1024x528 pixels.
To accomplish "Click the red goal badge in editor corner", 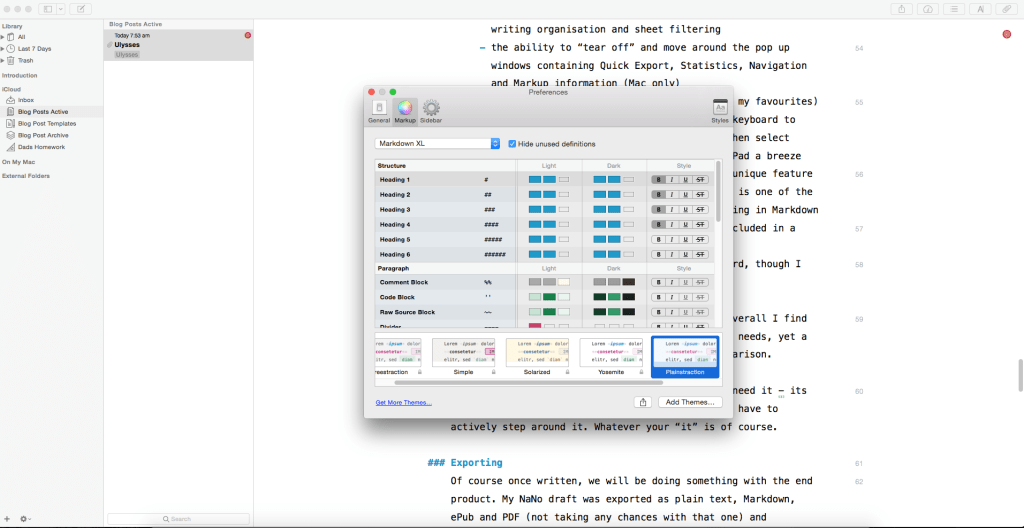I will click(x=1006, y=34).
